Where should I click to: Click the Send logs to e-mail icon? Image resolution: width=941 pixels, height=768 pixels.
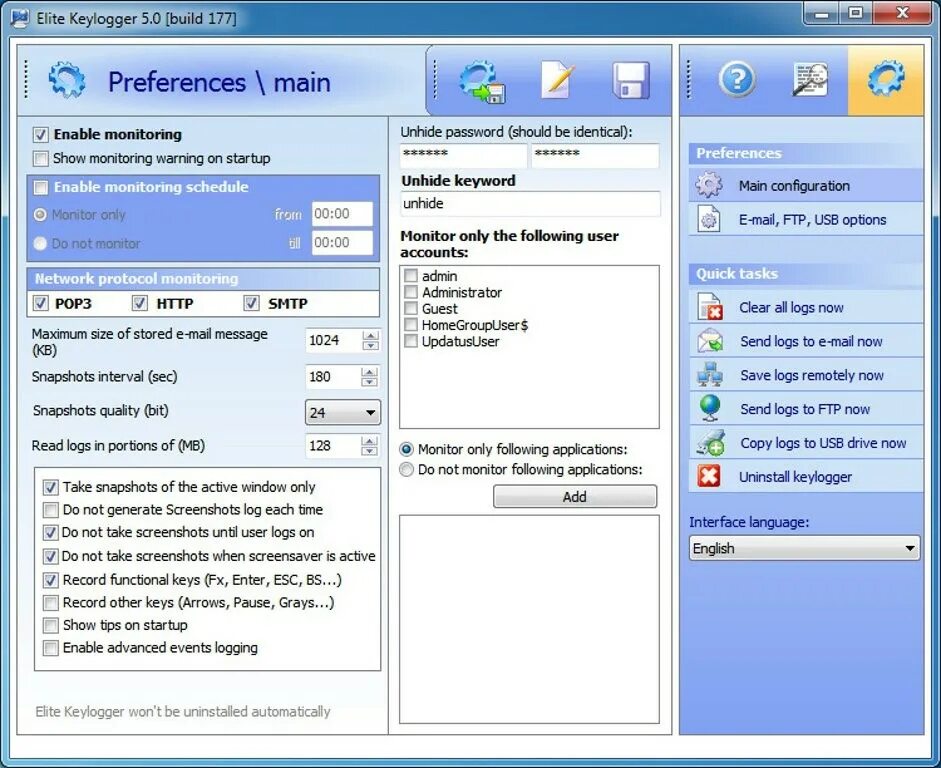pyautogui.click(x=711, y=341)
